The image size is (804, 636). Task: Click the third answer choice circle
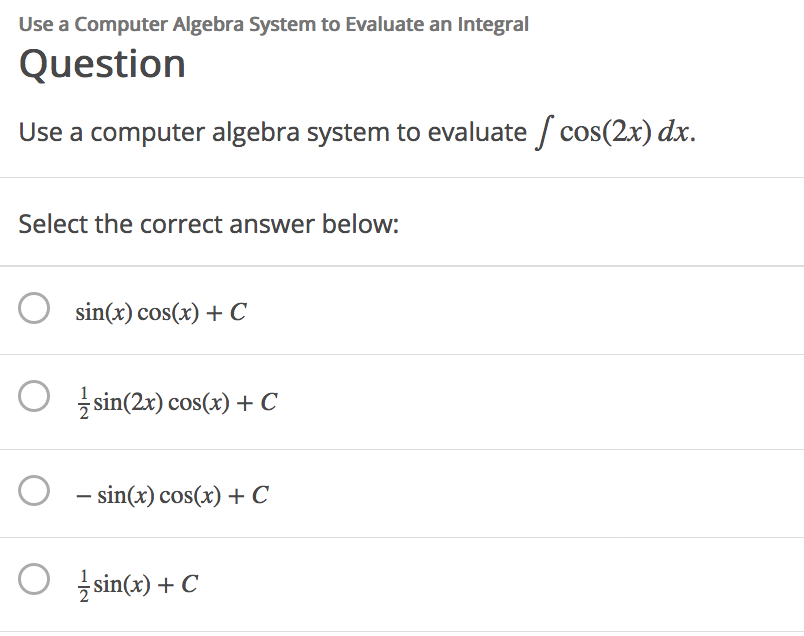click(33, 490)
